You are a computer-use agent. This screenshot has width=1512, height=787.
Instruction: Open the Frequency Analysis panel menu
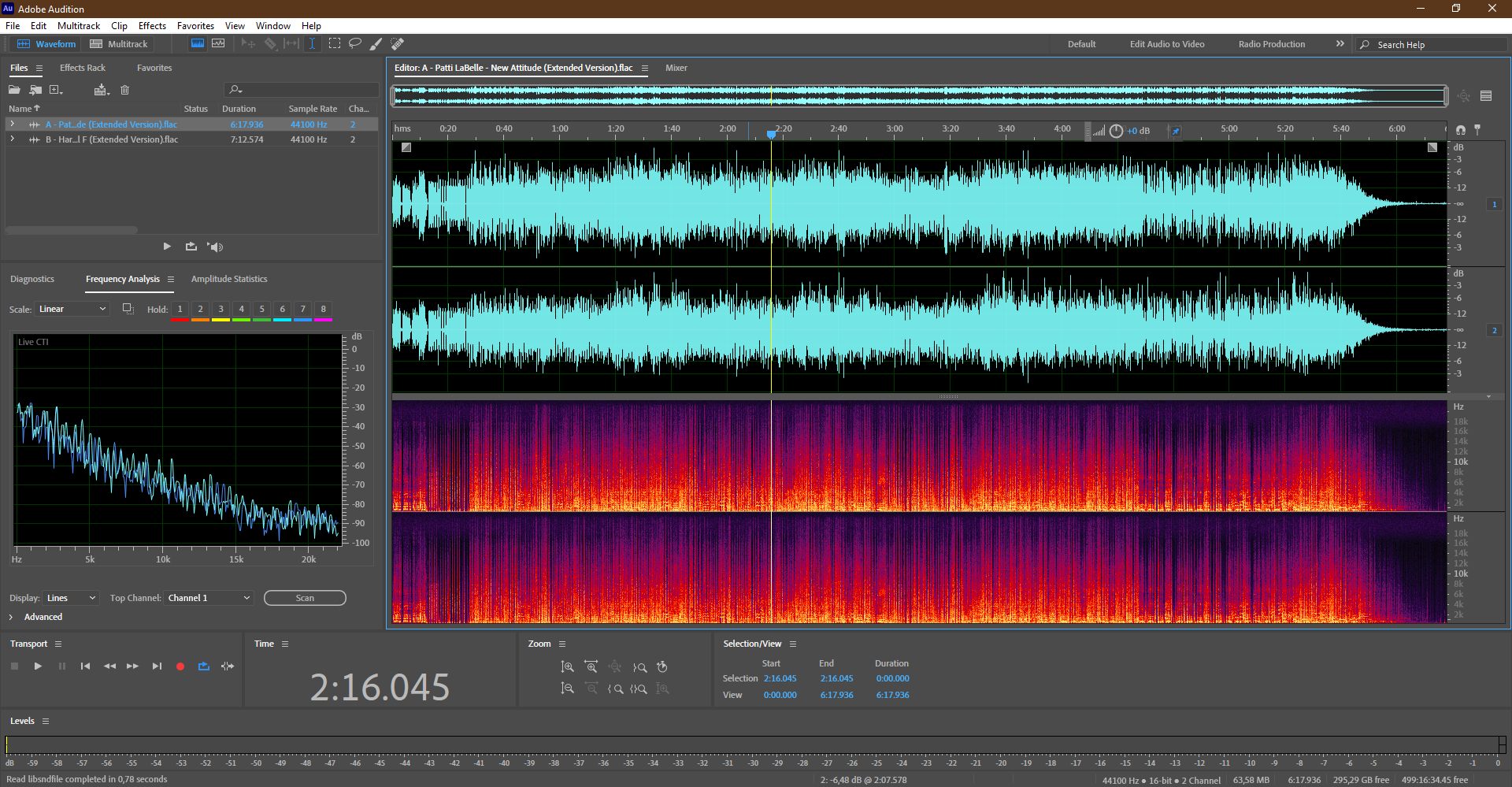171,279
